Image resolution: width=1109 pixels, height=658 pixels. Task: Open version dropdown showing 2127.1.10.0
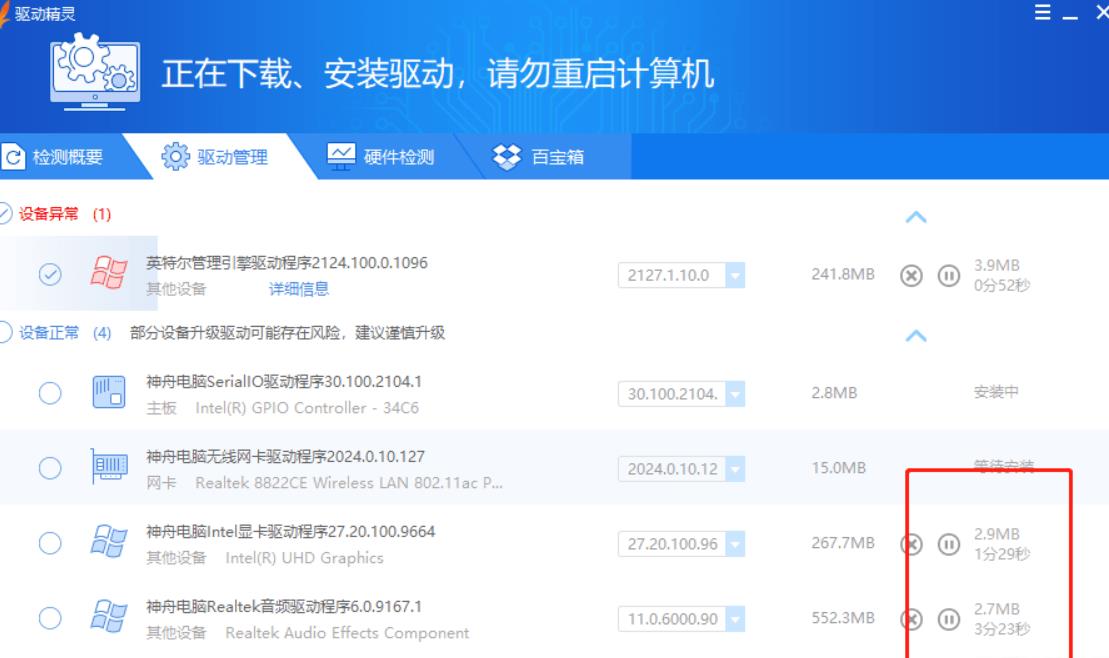736,275
